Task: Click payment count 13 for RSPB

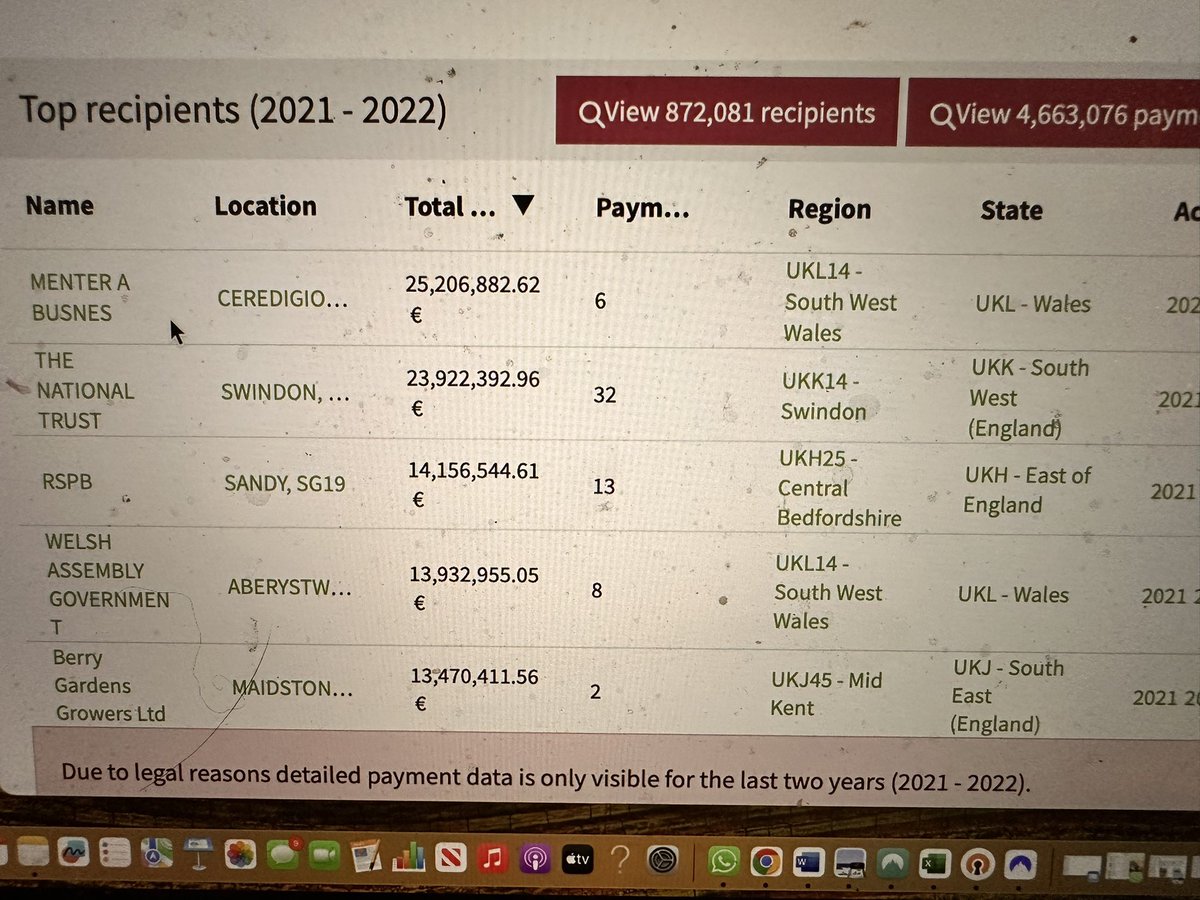Action: coord(603,486)
